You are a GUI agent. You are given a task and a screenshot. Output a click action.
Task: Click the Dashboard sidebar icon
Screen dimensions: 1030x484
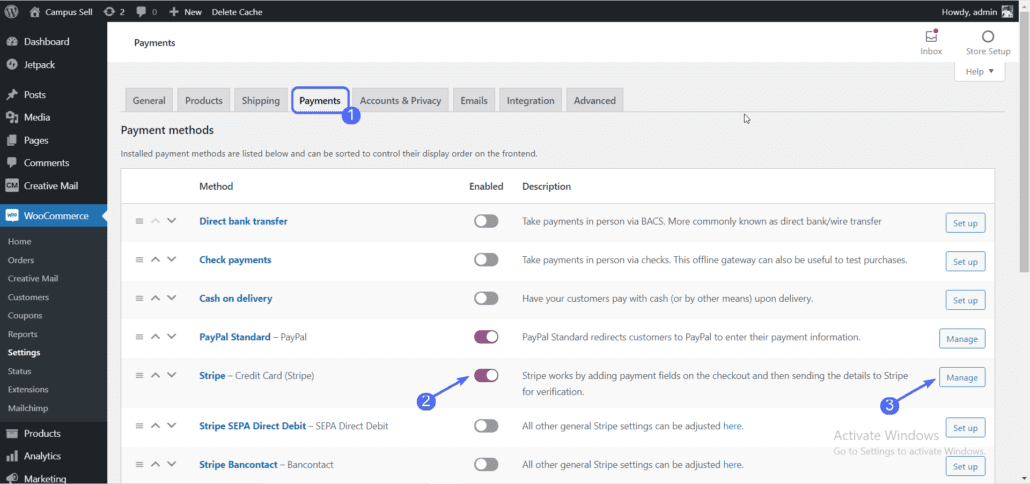11,41
